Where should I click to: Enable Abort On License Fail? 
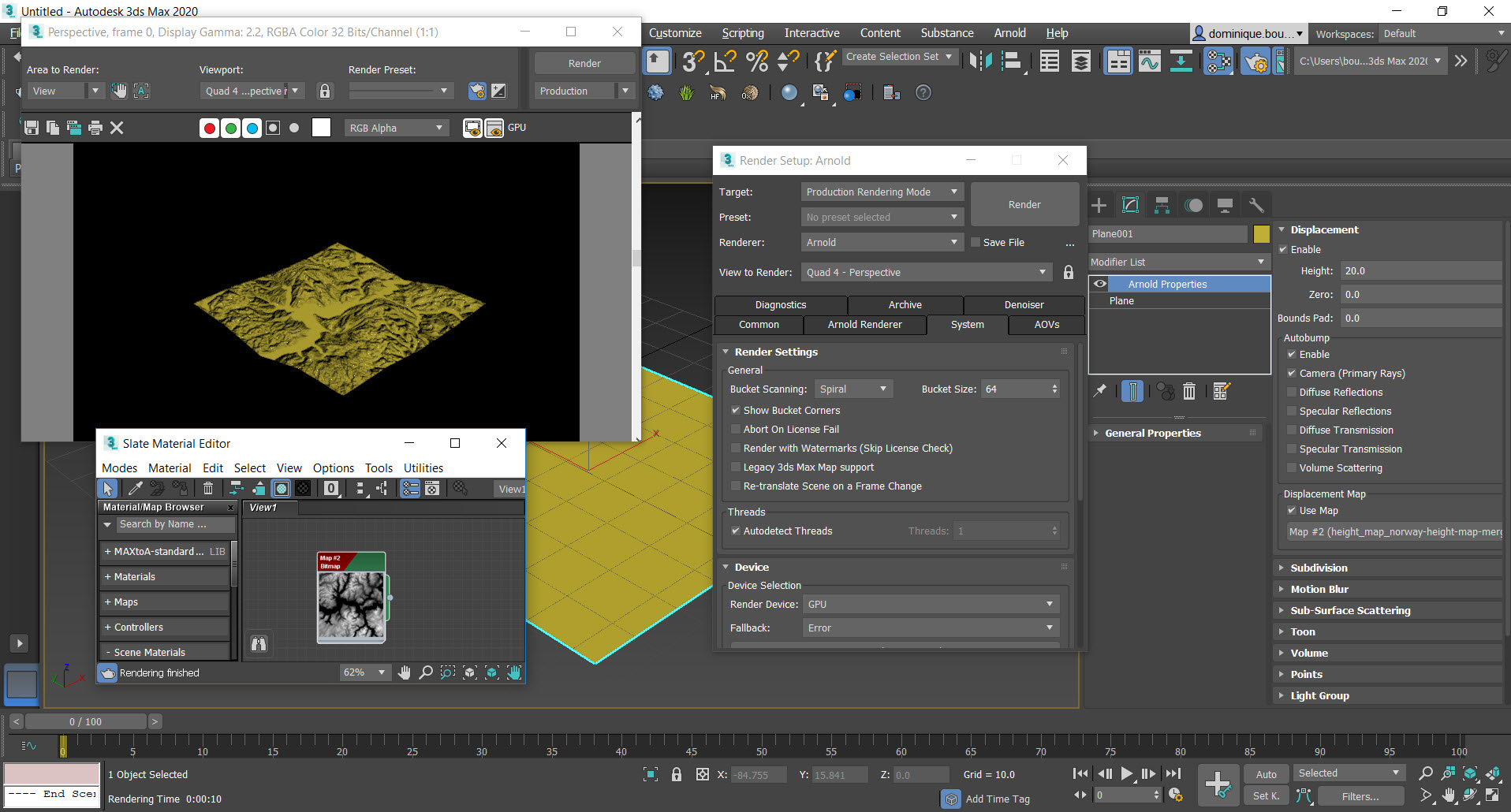tap(737, 429)
